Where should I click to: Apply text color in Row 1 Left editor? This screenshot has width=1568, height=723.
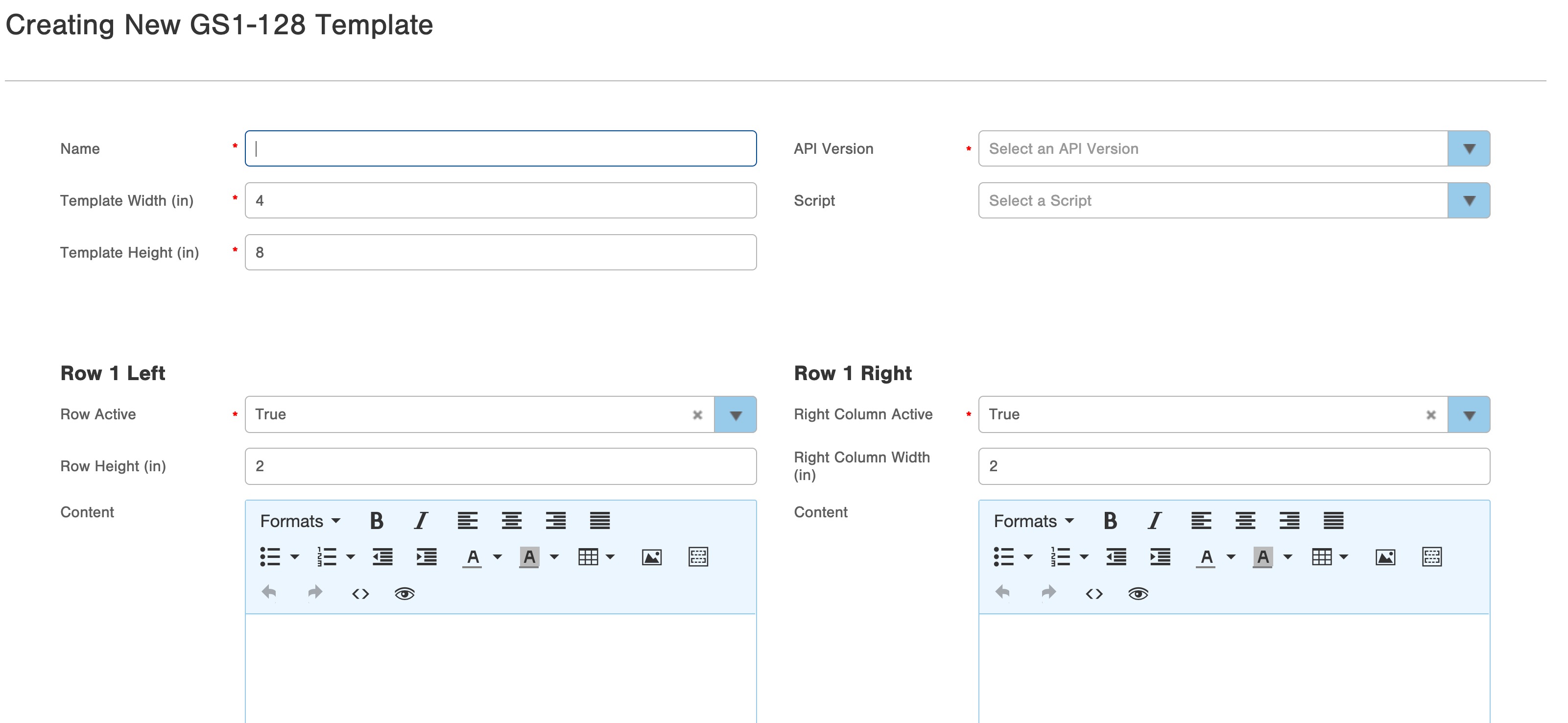tap(473, 557)
